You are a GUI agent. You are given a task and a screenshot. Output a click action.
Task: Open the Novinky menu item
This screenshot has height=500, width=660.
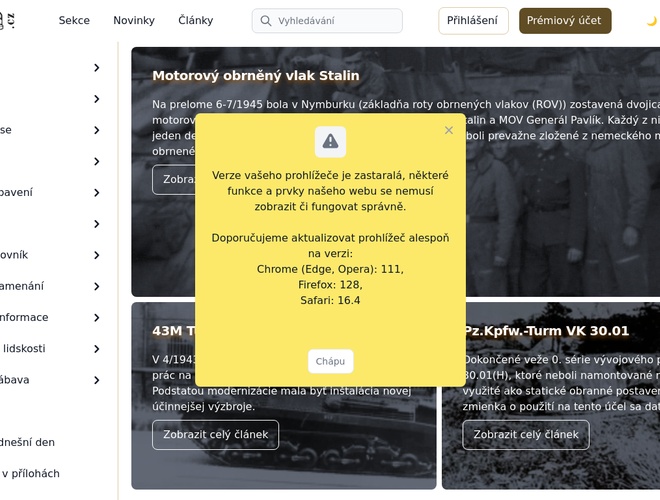134,21
